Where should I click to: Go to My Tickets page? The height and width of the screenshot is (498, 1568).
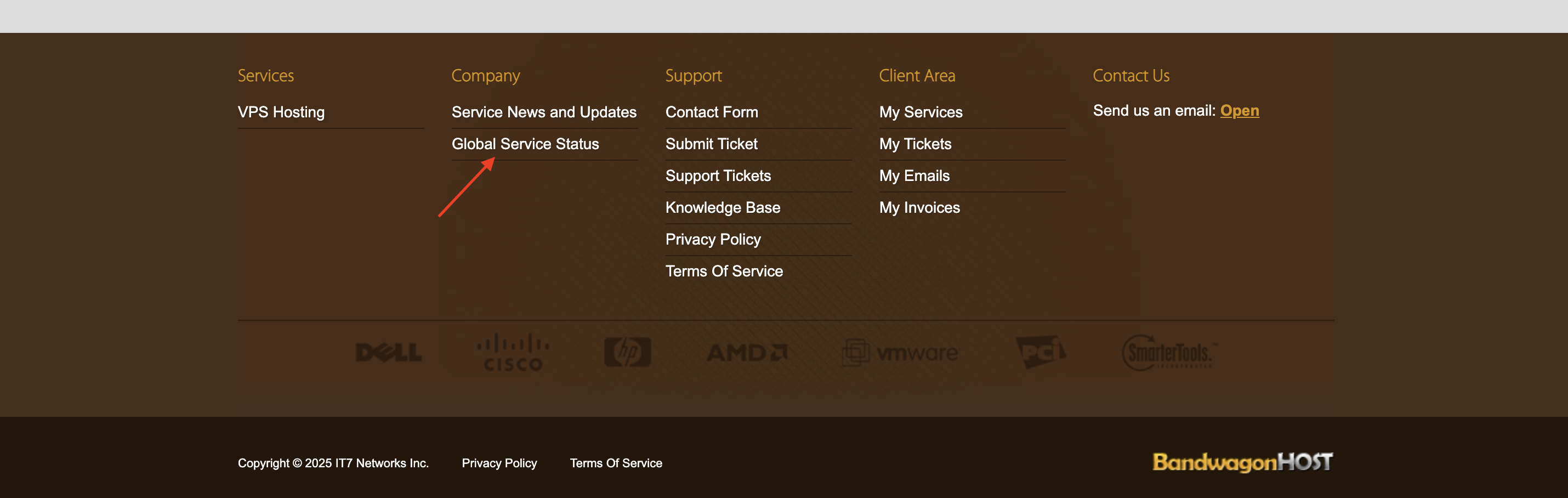click(915, 144)
